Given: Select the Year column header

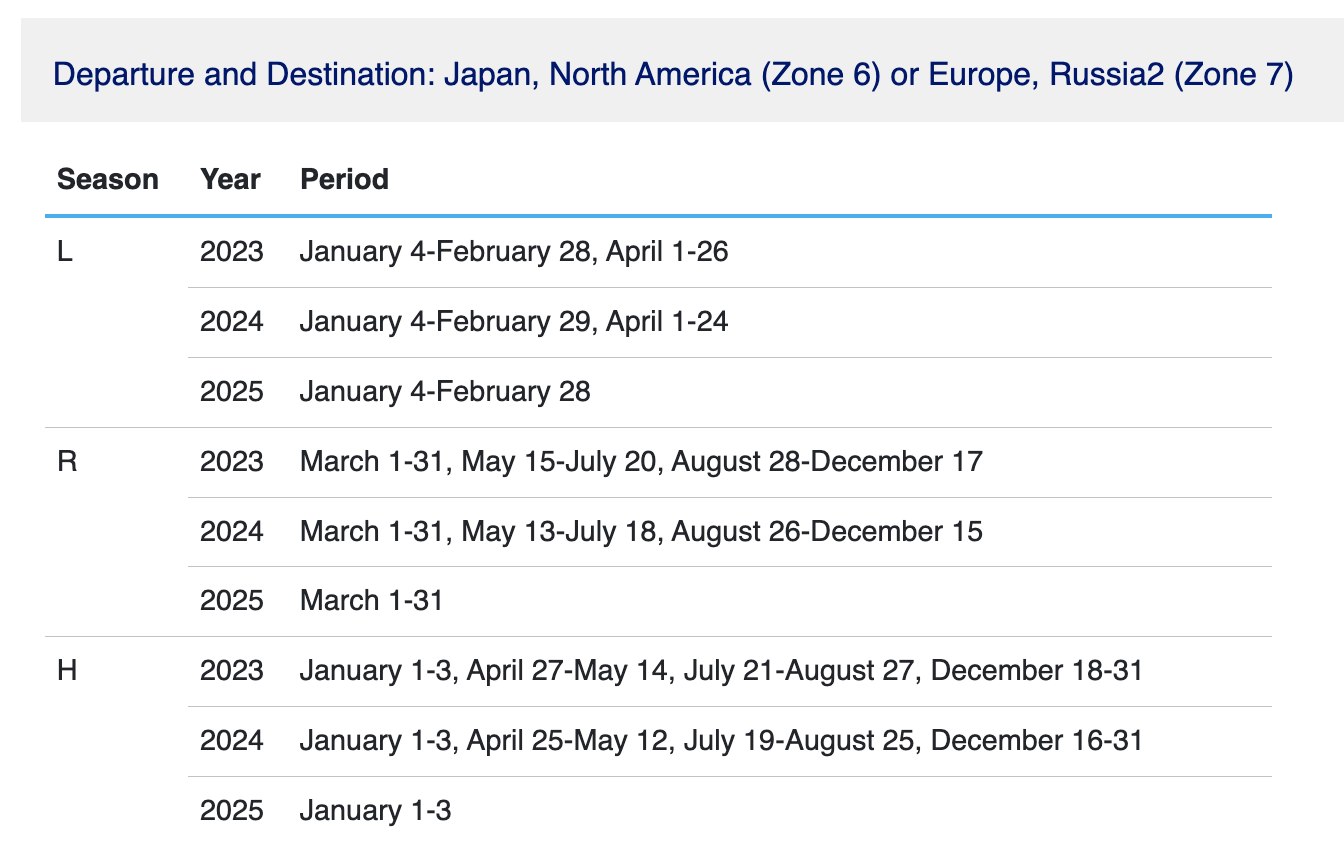Looking at the screenshot, I should [x=230, y=180].
